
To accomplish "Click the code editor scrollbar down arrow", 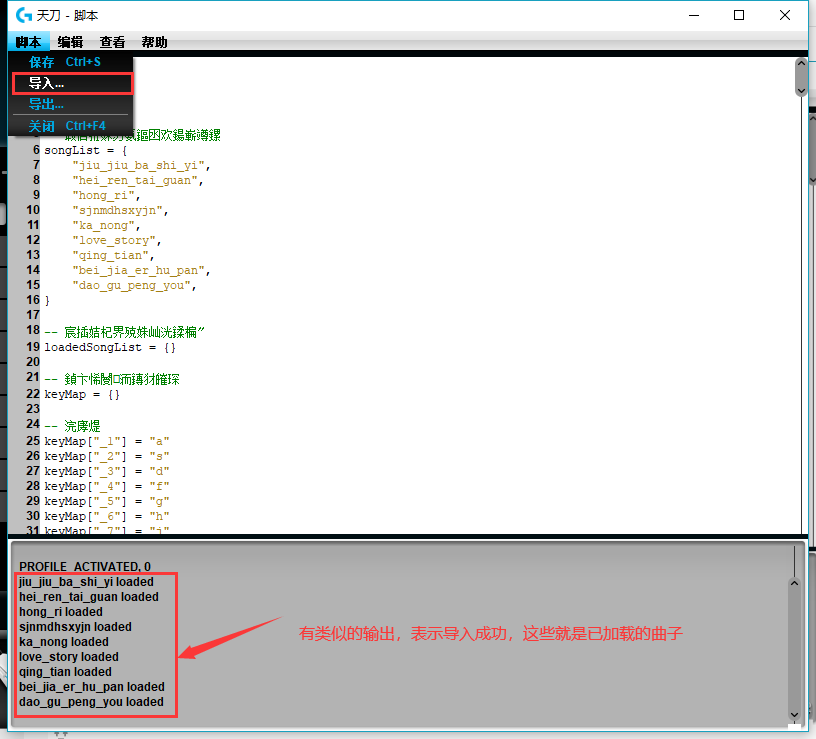I will point(801,91).
